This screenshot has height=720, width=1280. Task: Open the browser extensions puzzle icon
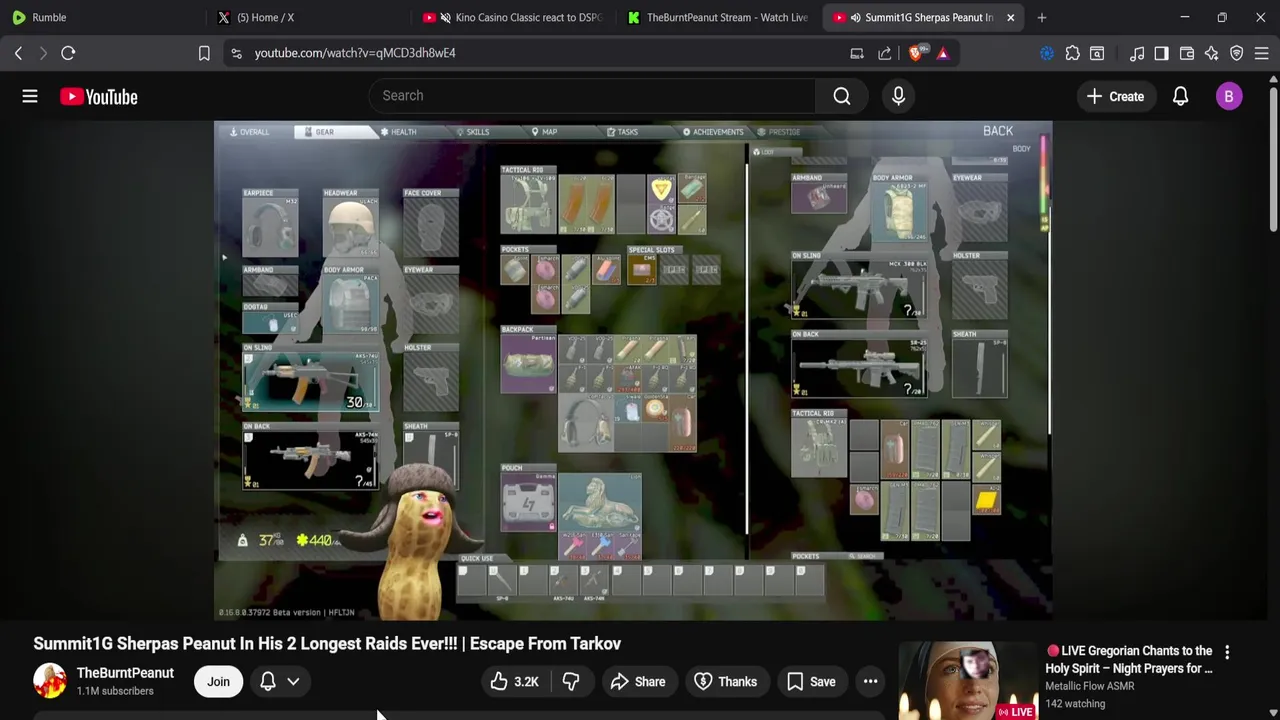tap(1072, 53)
